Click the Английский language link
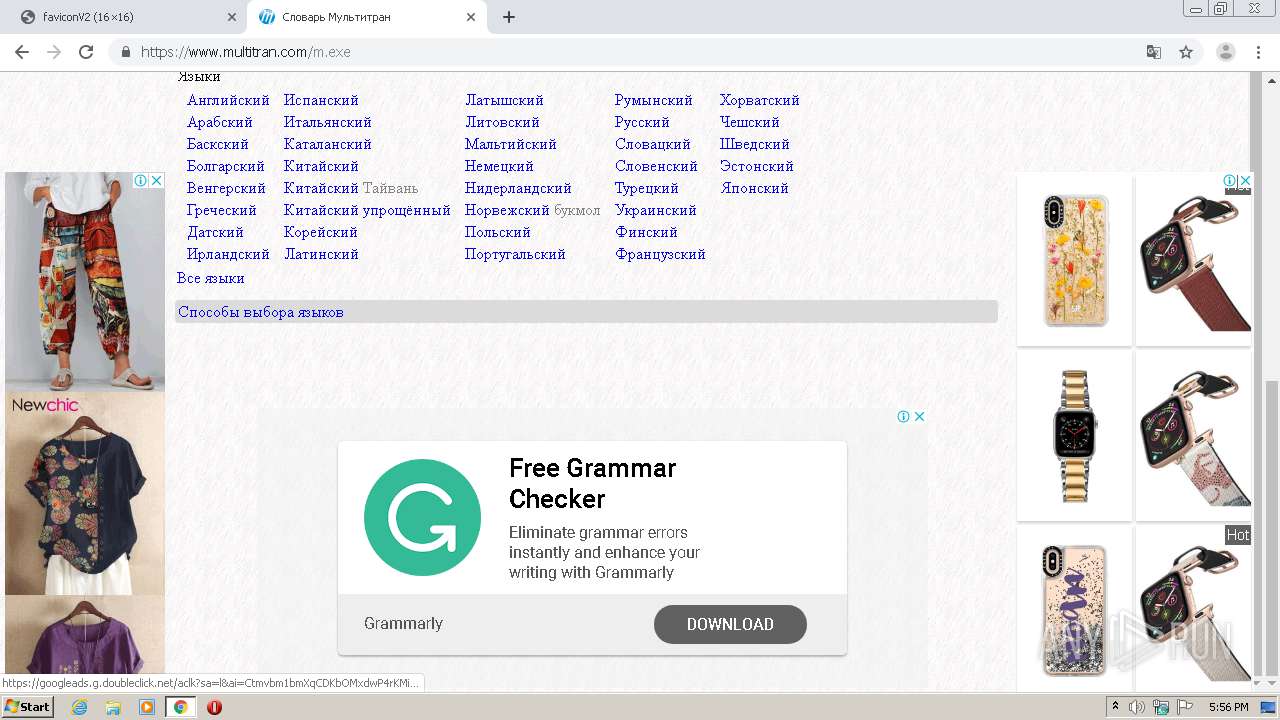The height and width of the screenshot is (720, 1280). click(228, 100)
